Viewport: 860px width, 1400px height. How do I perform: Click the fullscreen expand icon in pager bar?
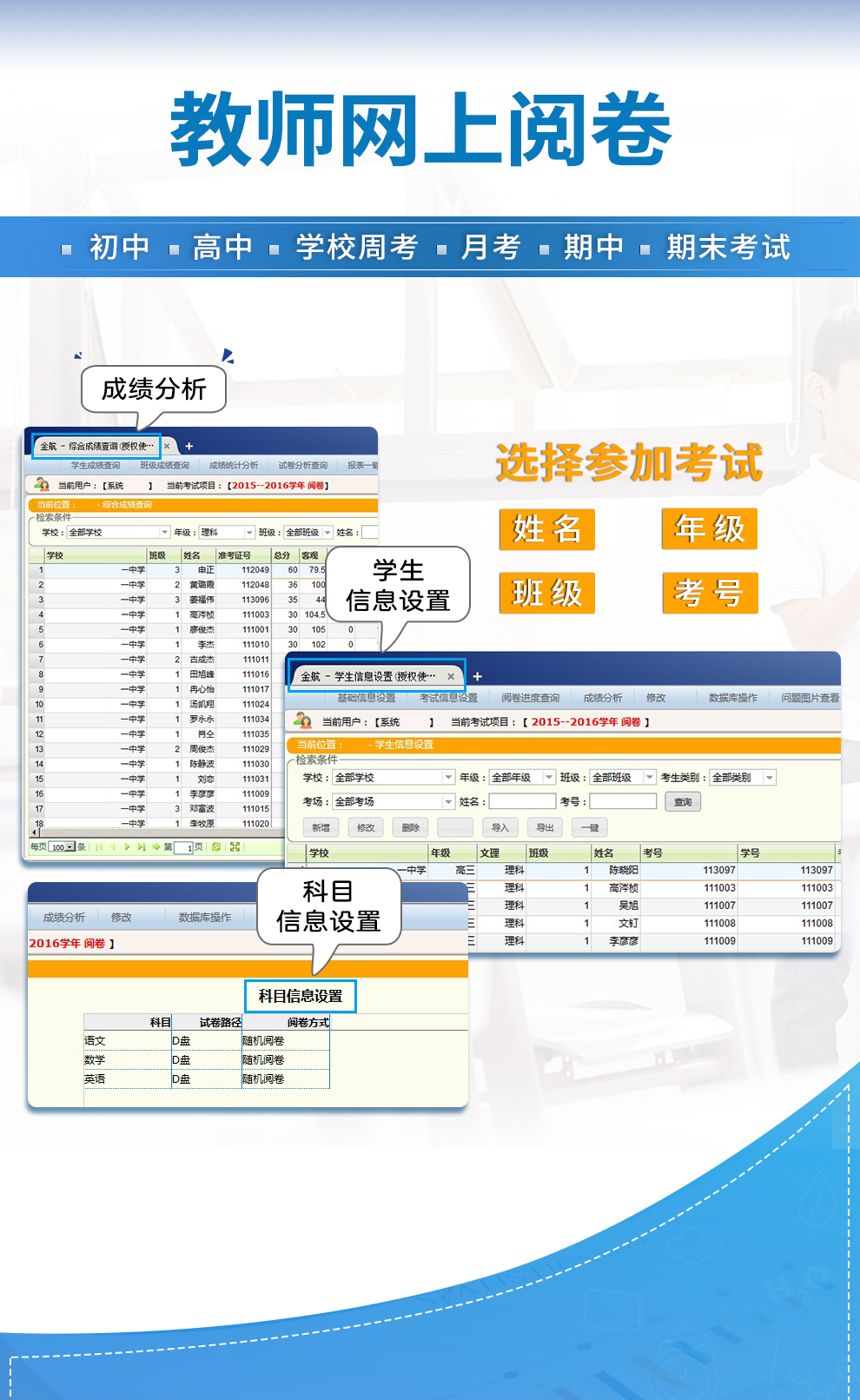(235, 846)
